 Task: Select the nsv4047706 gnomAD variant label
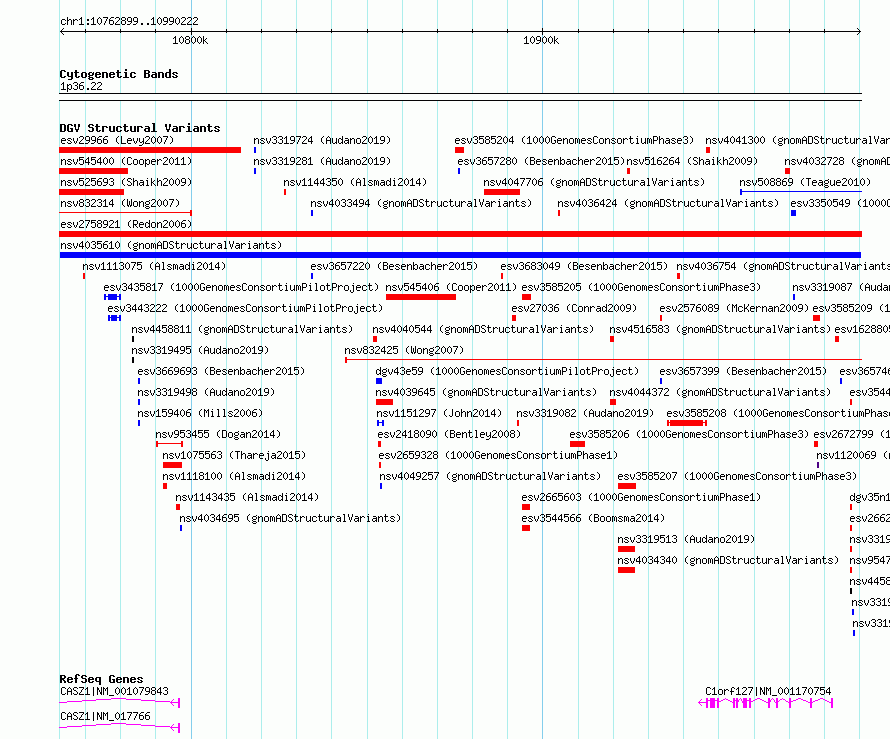tap(594, 182)
